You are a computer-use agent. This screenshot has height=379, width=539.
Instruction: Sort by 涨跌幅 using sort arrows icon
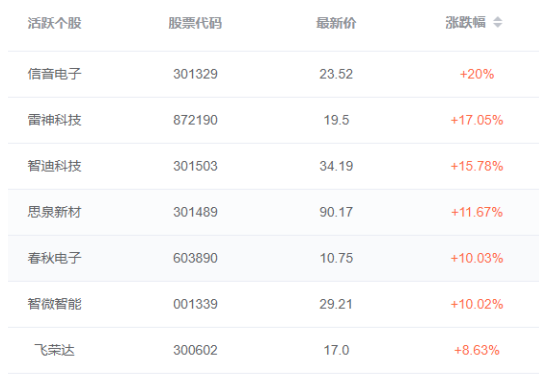(497, 23)
